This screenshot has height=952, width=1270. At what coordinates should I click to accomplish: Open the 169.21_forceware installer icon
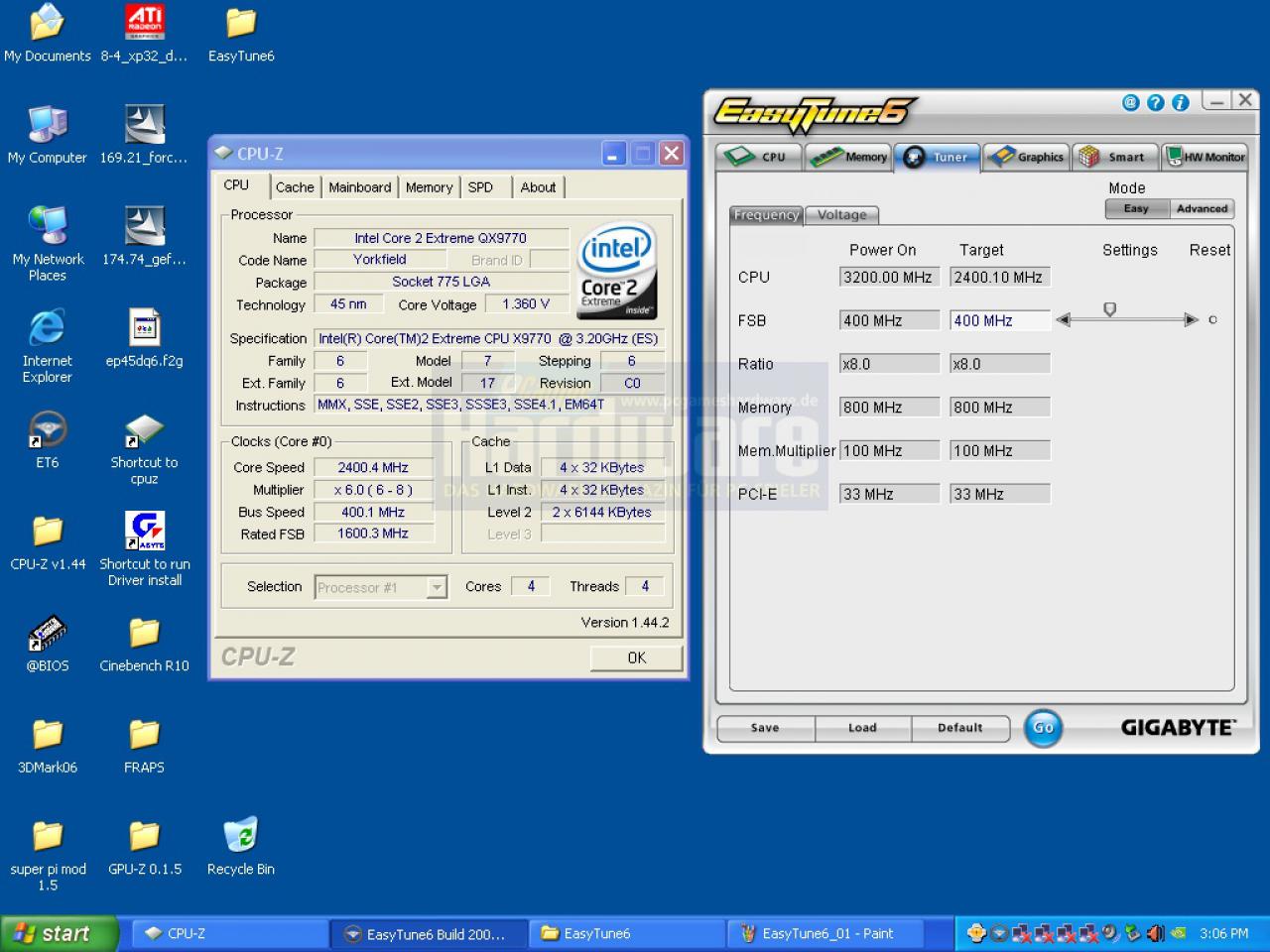pyautogui.click(x=144, y=136)
